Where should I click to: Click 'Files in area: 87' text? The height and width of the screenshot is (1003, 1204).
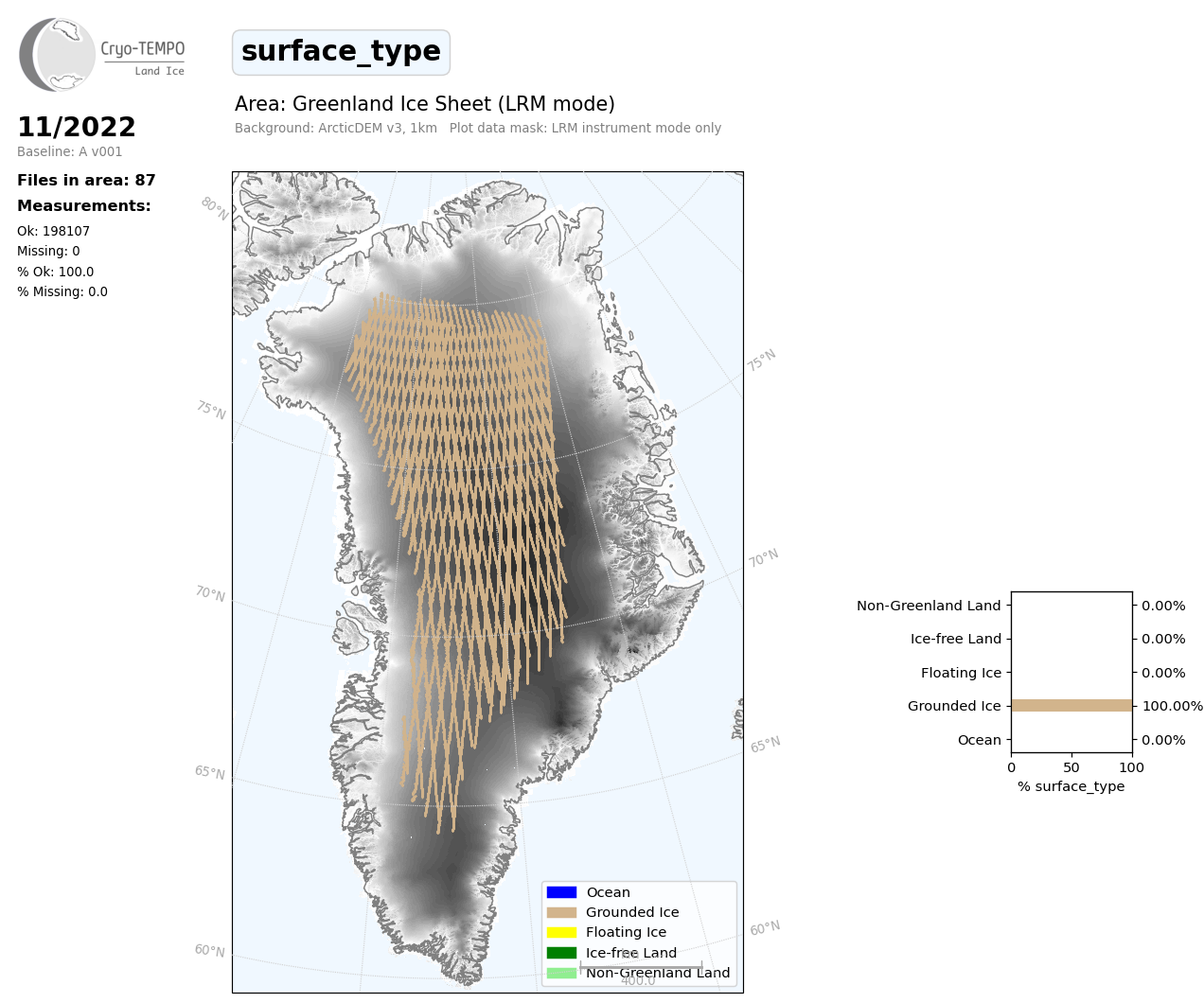(86, 180)
